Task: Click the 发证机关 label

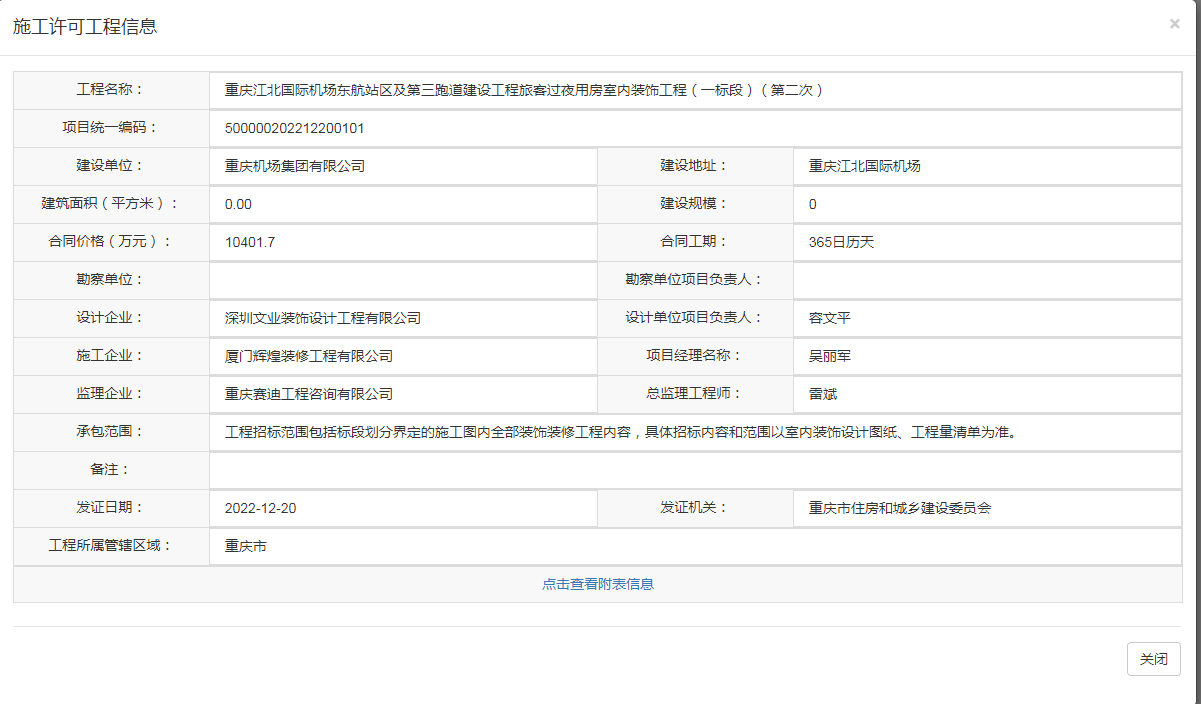Action: pyautogui.click(x=695, y=507)
